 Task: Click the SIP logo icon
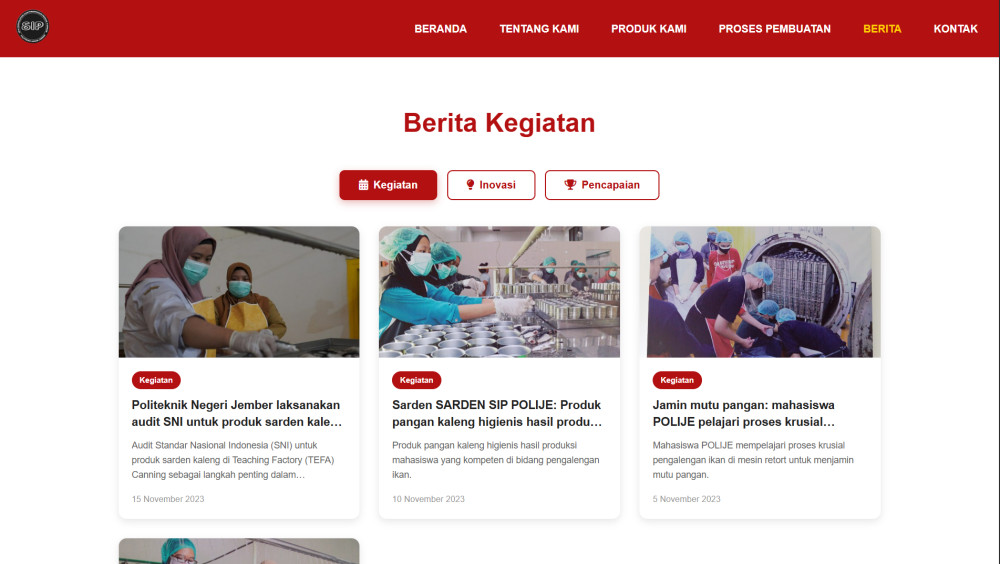pyautogui.click(x=33, y=27)
